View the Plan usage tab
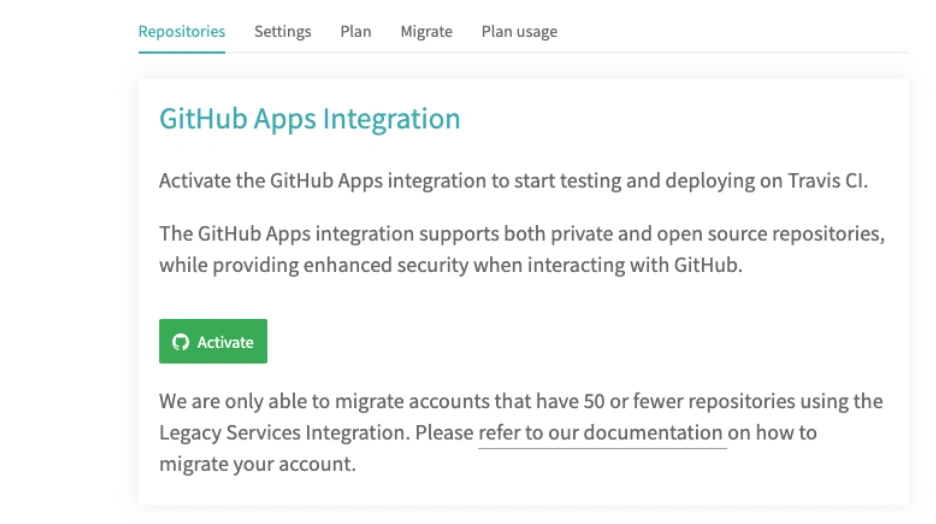Viewport: 936px width, 524px height. (x=519, y=32)
